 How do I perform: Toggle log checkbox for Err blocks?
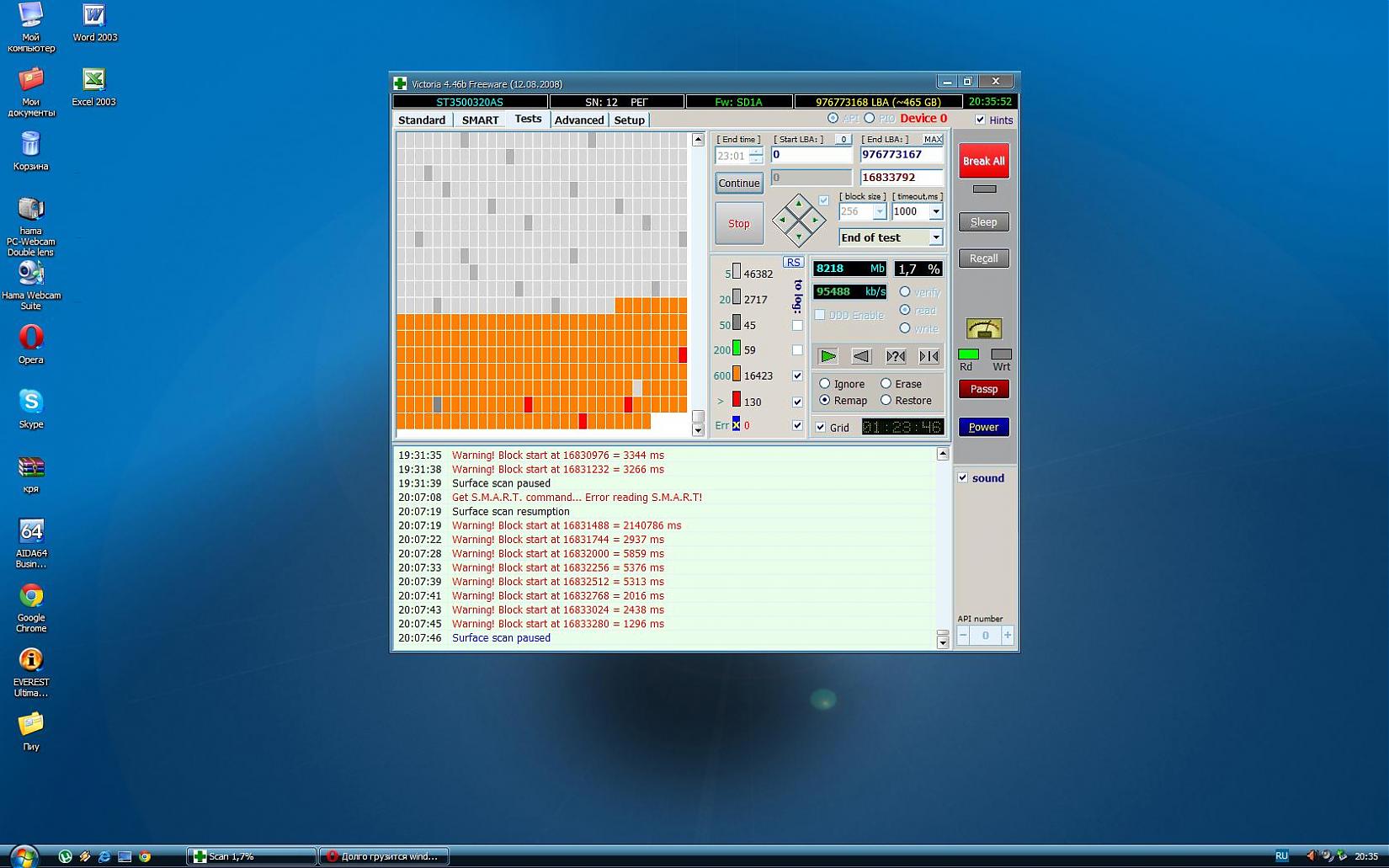click(x=797, y=425)
